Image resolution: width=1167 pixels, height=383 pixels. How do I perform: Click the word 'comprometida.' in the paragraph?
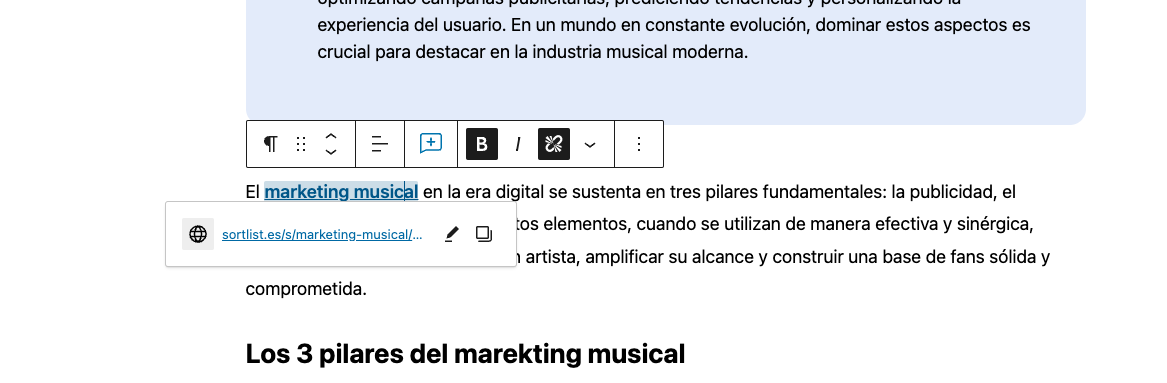(x=306, y=289)
